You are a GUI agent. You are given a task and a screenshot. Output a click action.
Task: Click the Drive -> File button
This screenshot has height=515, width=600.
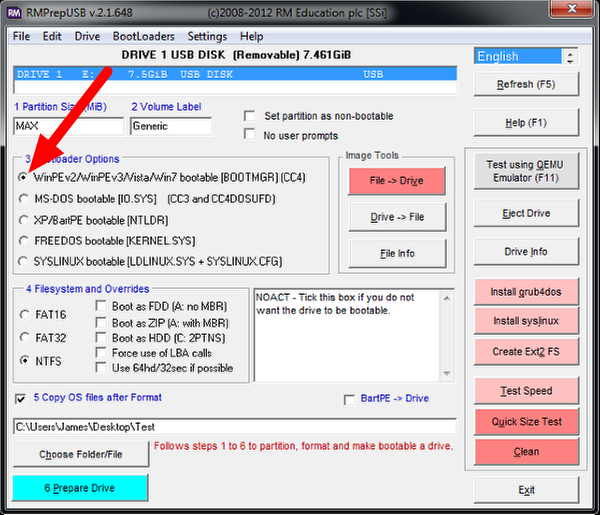coord(397,217)
